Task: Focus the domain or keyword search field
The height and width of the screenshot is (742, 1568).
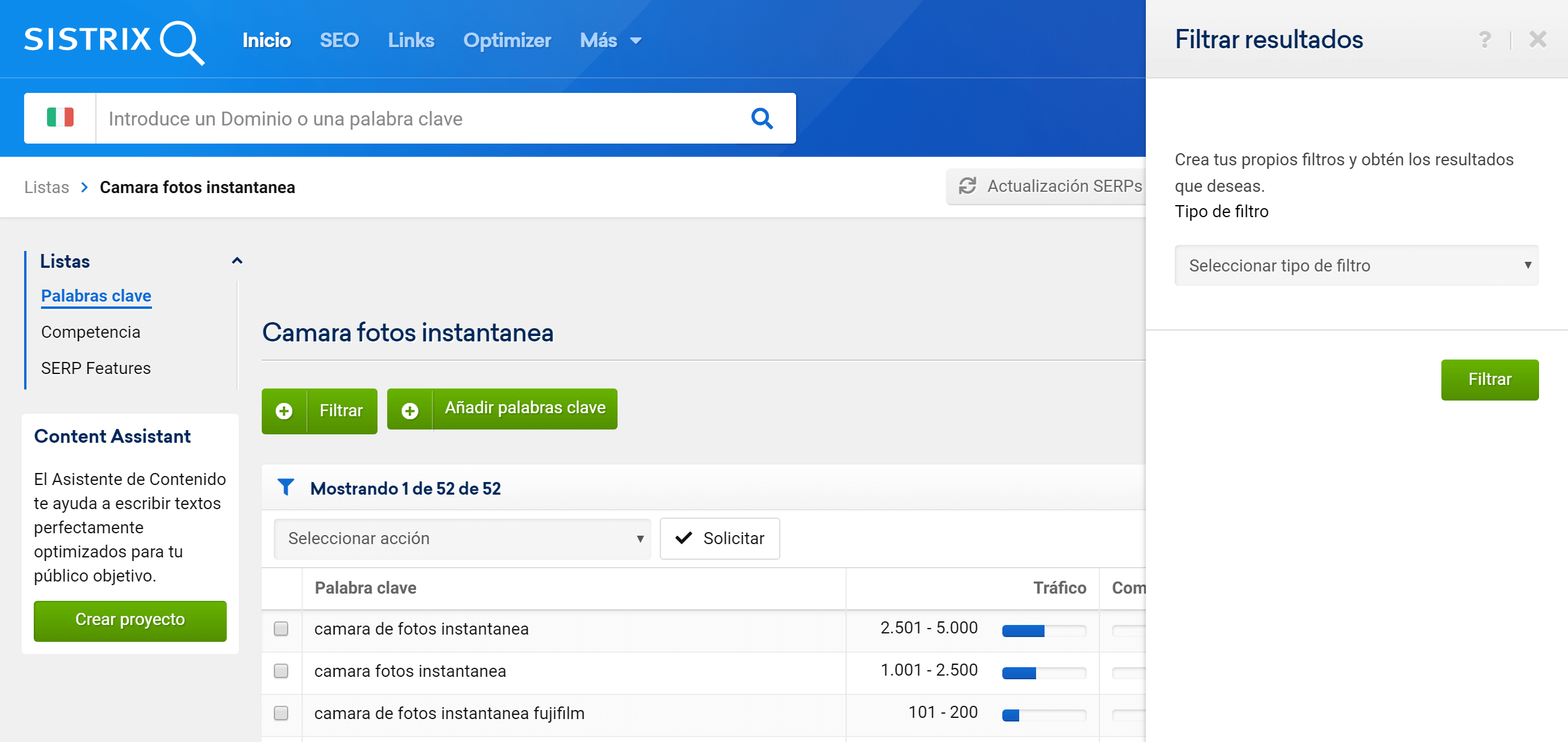Action: click(420, 118)
